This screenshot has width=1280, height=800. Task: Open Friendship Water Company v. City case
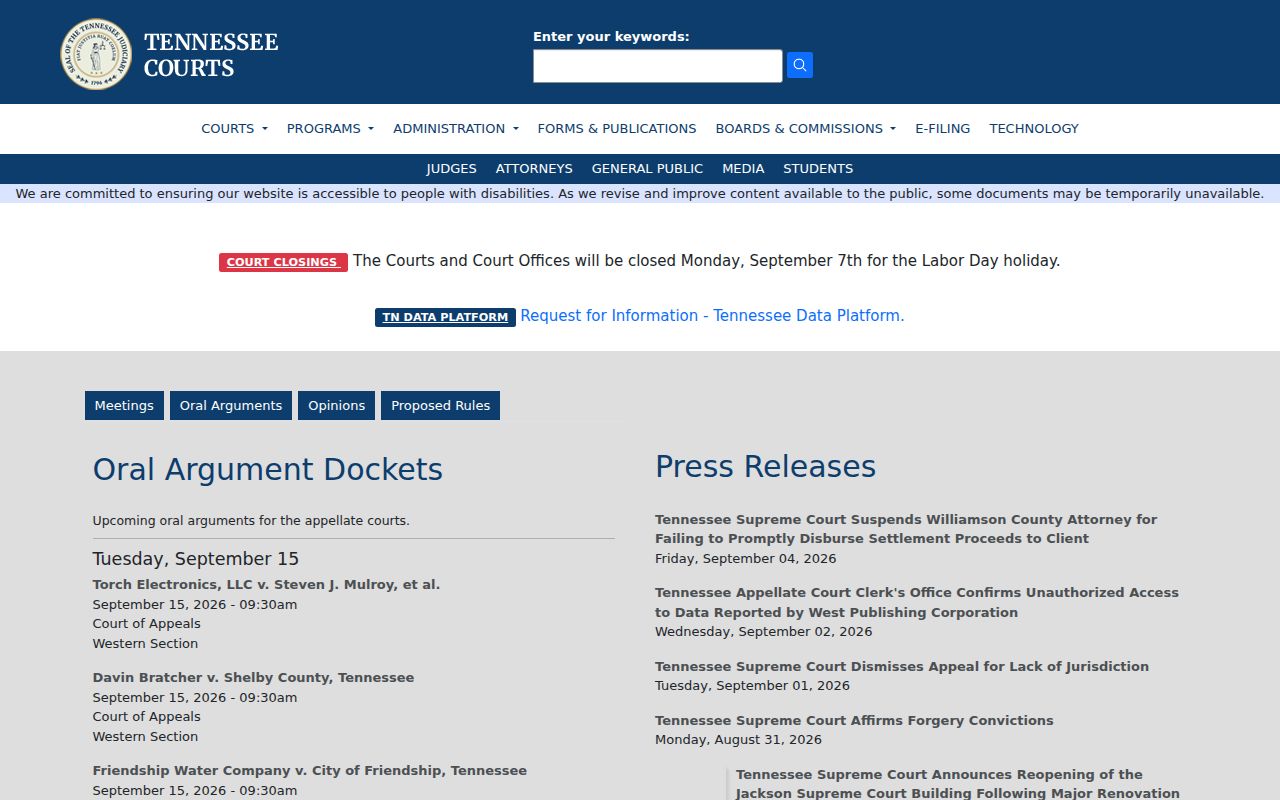coord(310,770)
